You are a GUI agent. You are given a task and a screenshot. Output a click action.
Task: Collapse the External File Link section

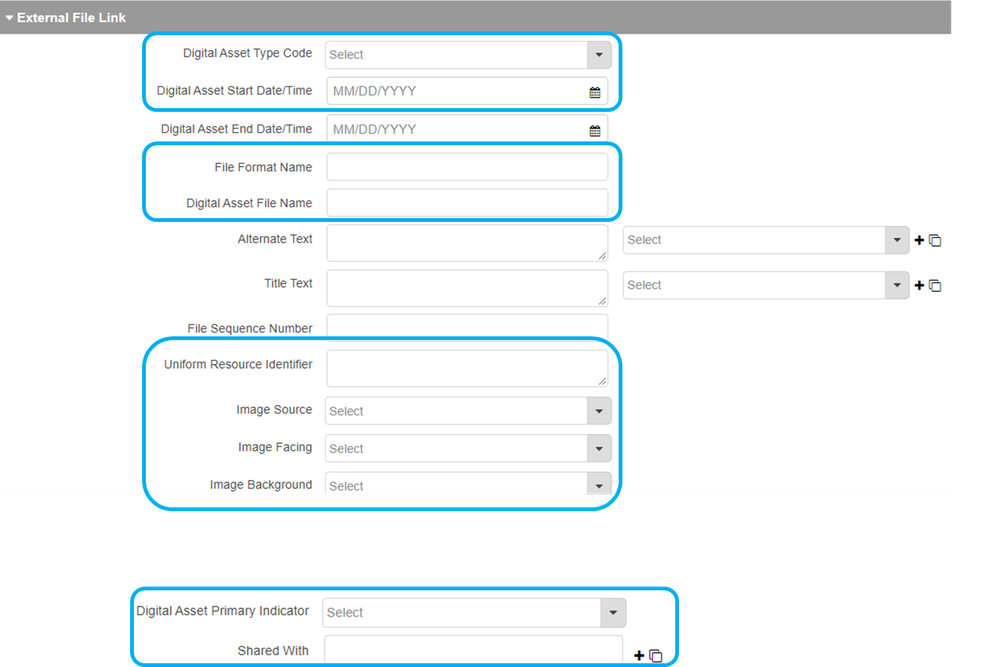(x=10, y=18)
